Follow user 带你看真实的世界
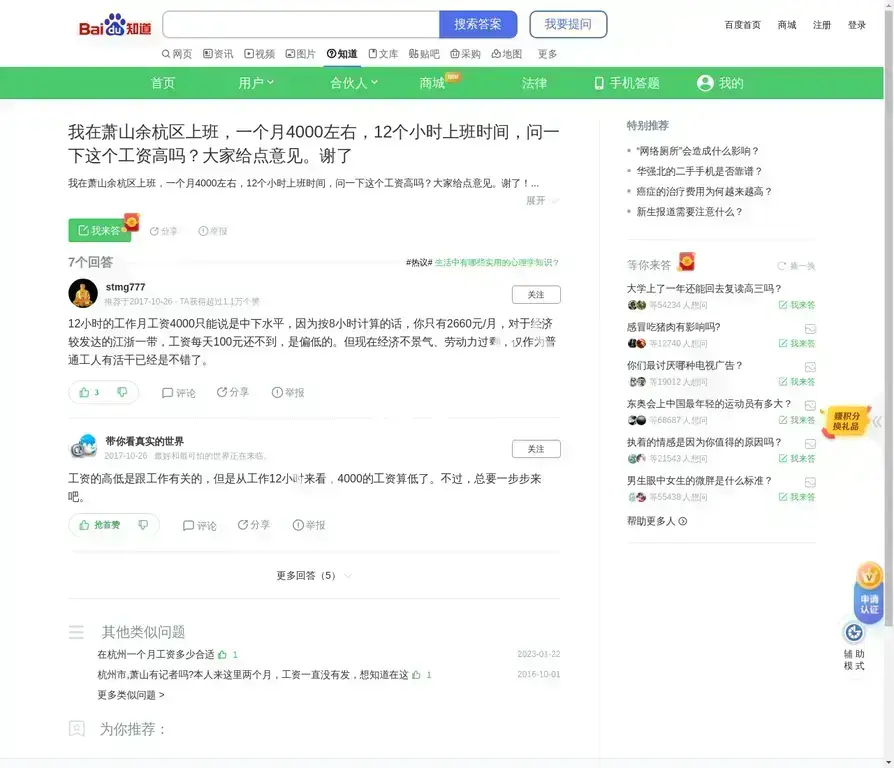894x768 pixels. pos(536,449)
